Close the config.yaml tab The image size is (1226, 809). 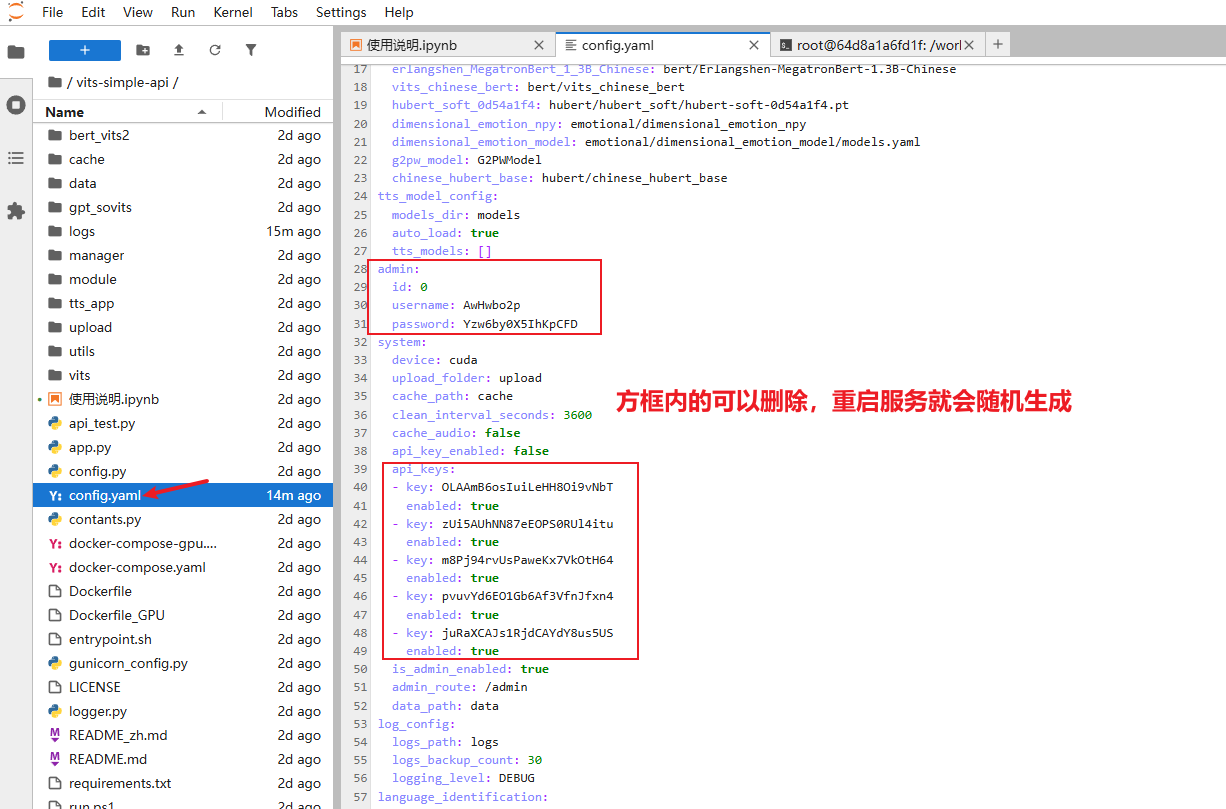[755, 45]
